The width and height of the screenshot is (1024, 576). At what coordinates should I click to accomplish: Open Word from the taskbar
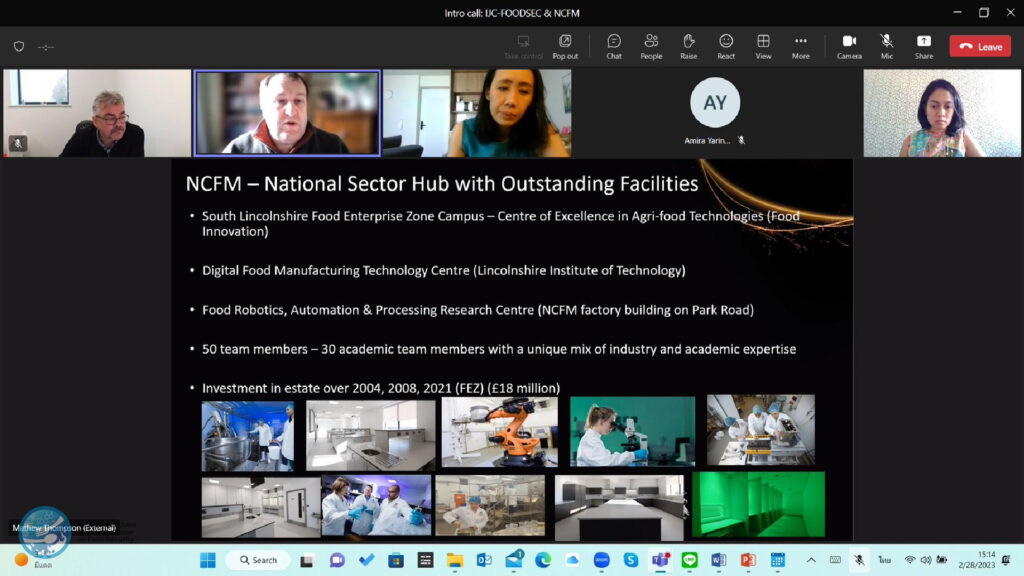[x=718, y=560]
